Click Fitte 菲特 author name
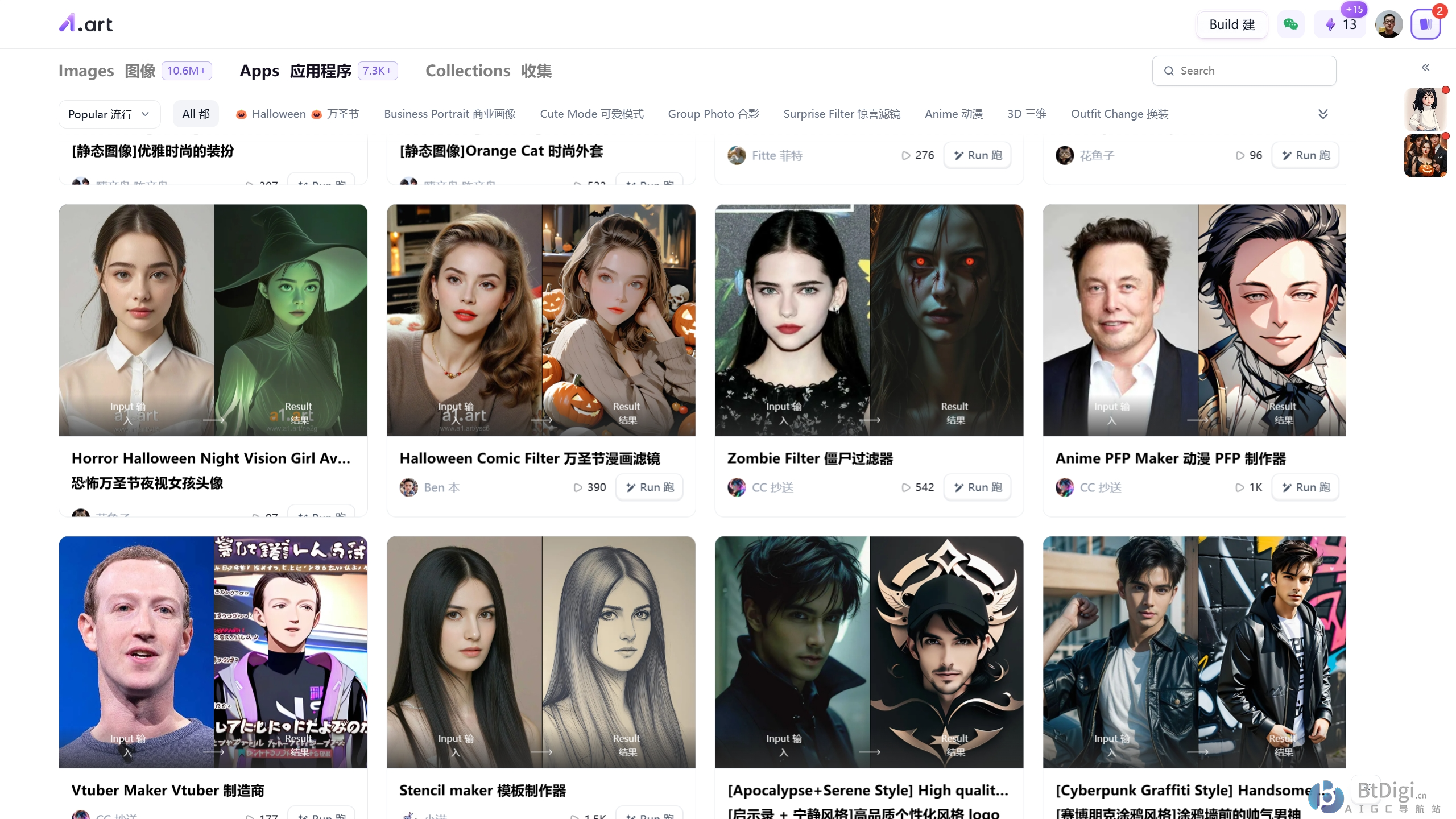1456x819 pixels. 777,155
